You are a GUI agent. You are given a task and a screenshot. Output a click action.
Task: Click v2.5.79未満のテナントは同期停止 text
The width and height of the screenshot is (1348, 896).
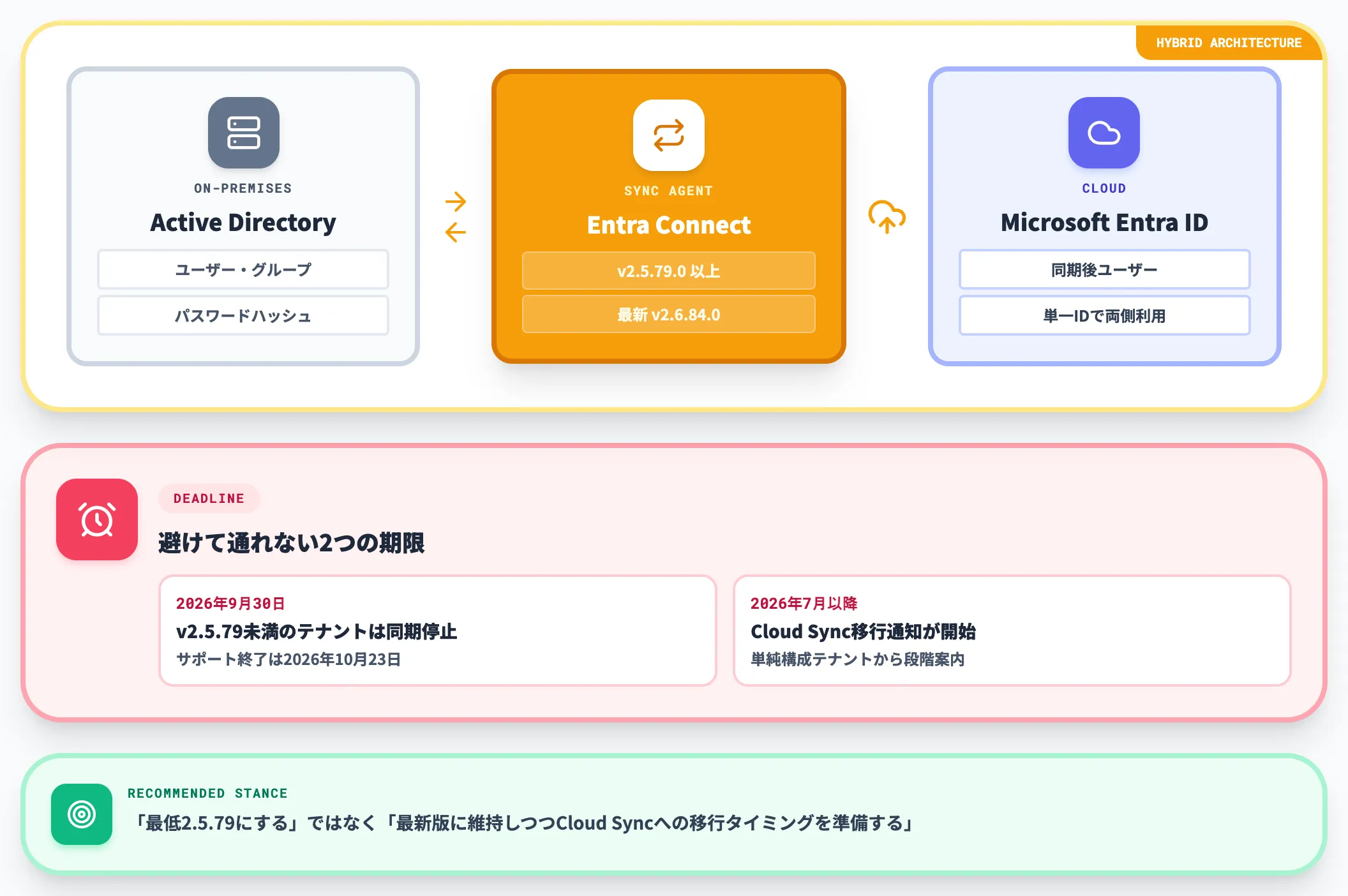pos(317,631)
